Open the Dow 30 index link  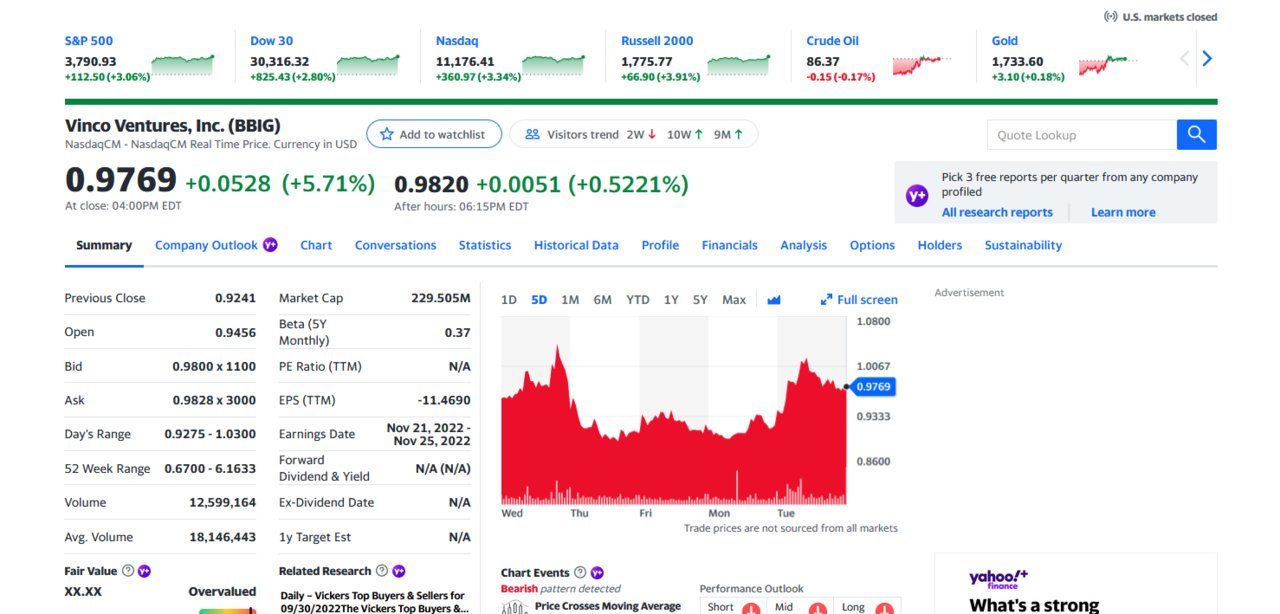tap(272, 41)
